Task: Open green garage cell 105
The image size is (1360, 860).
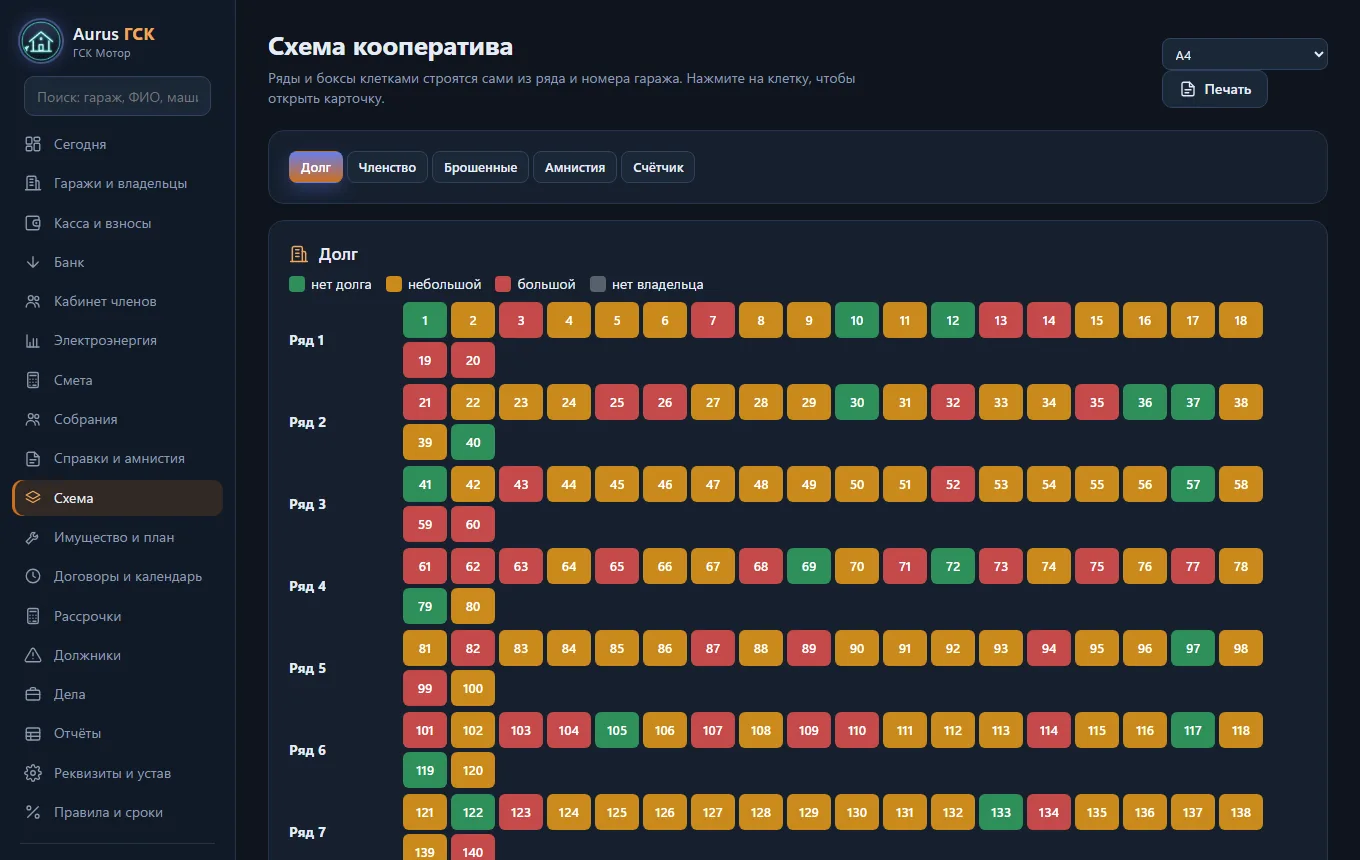Action: [617, 730]
